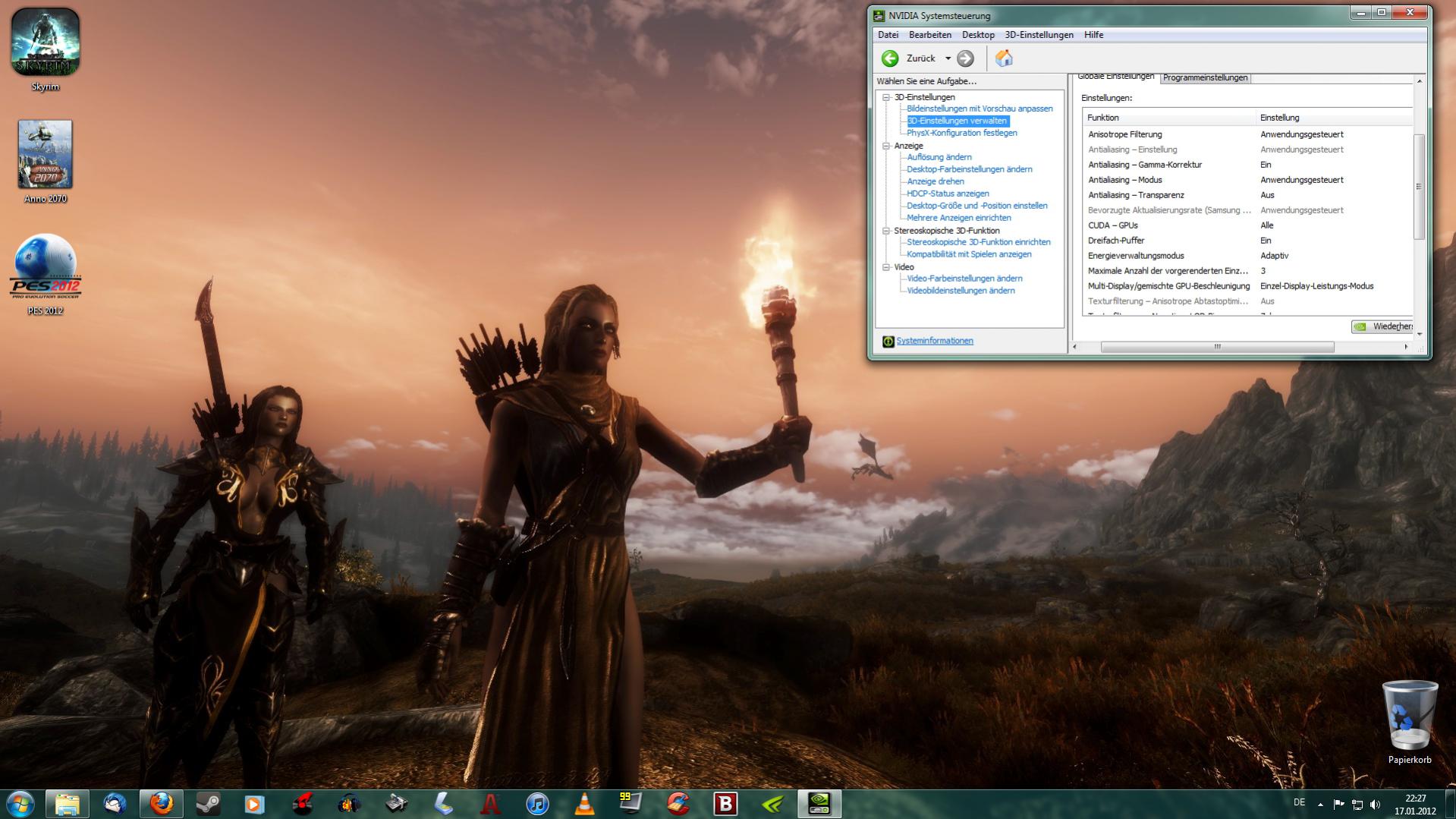Collapse the Video tree node

885,267
